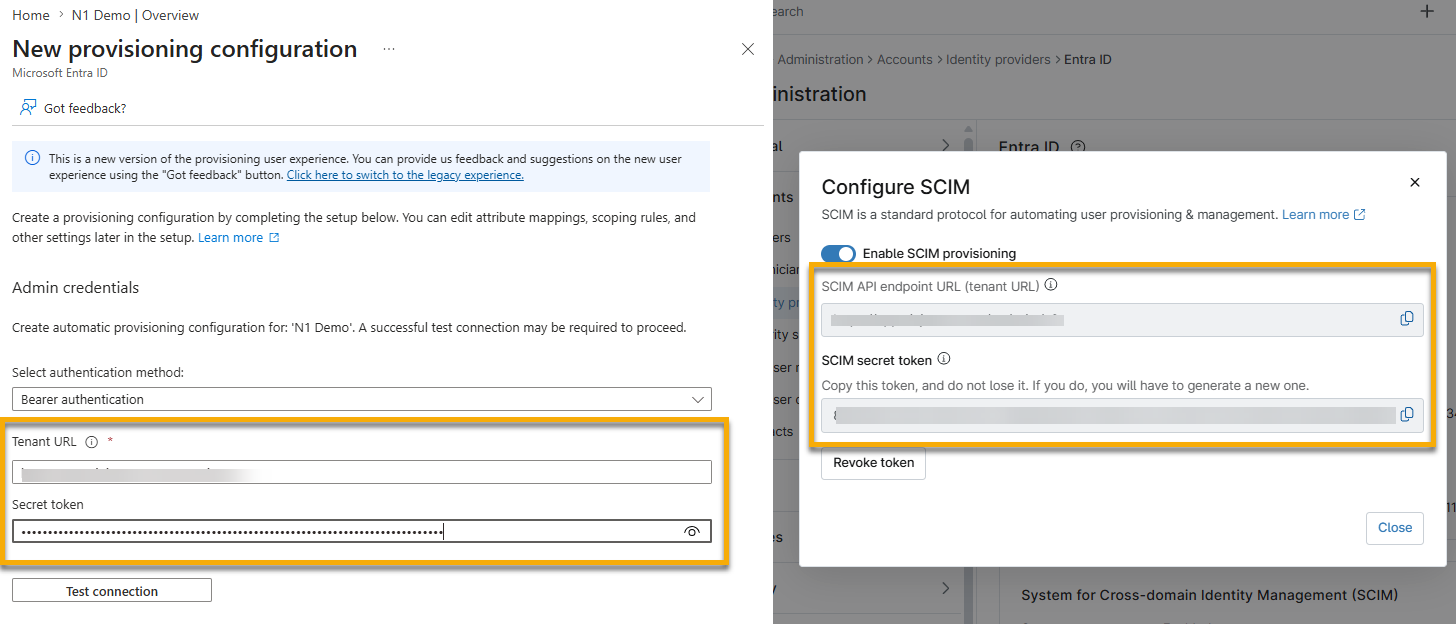Click the help icon next to Entra ID heading
Viewport: 1456px width, 624px height.
click(1078, 147)
